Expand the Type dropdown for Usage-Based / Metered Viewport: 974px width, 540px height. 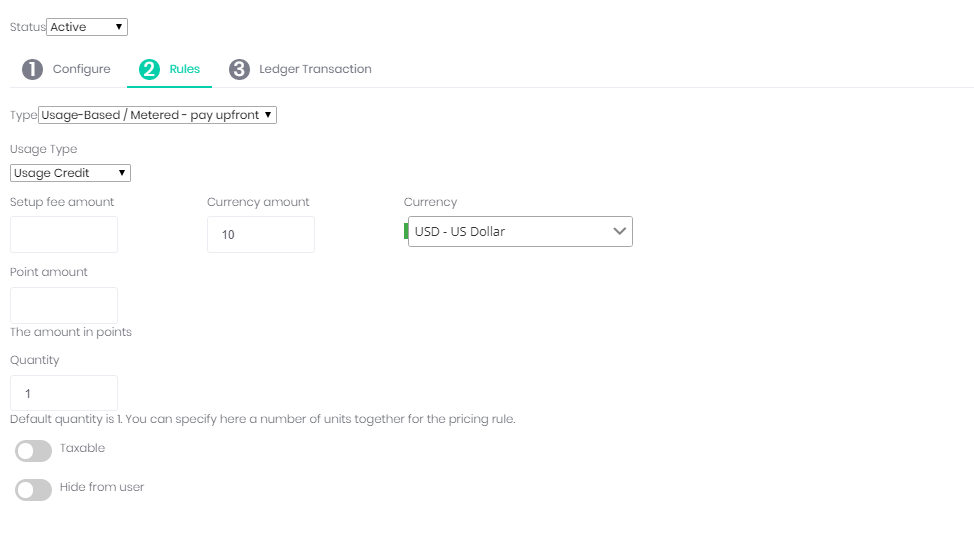(156, 115)
